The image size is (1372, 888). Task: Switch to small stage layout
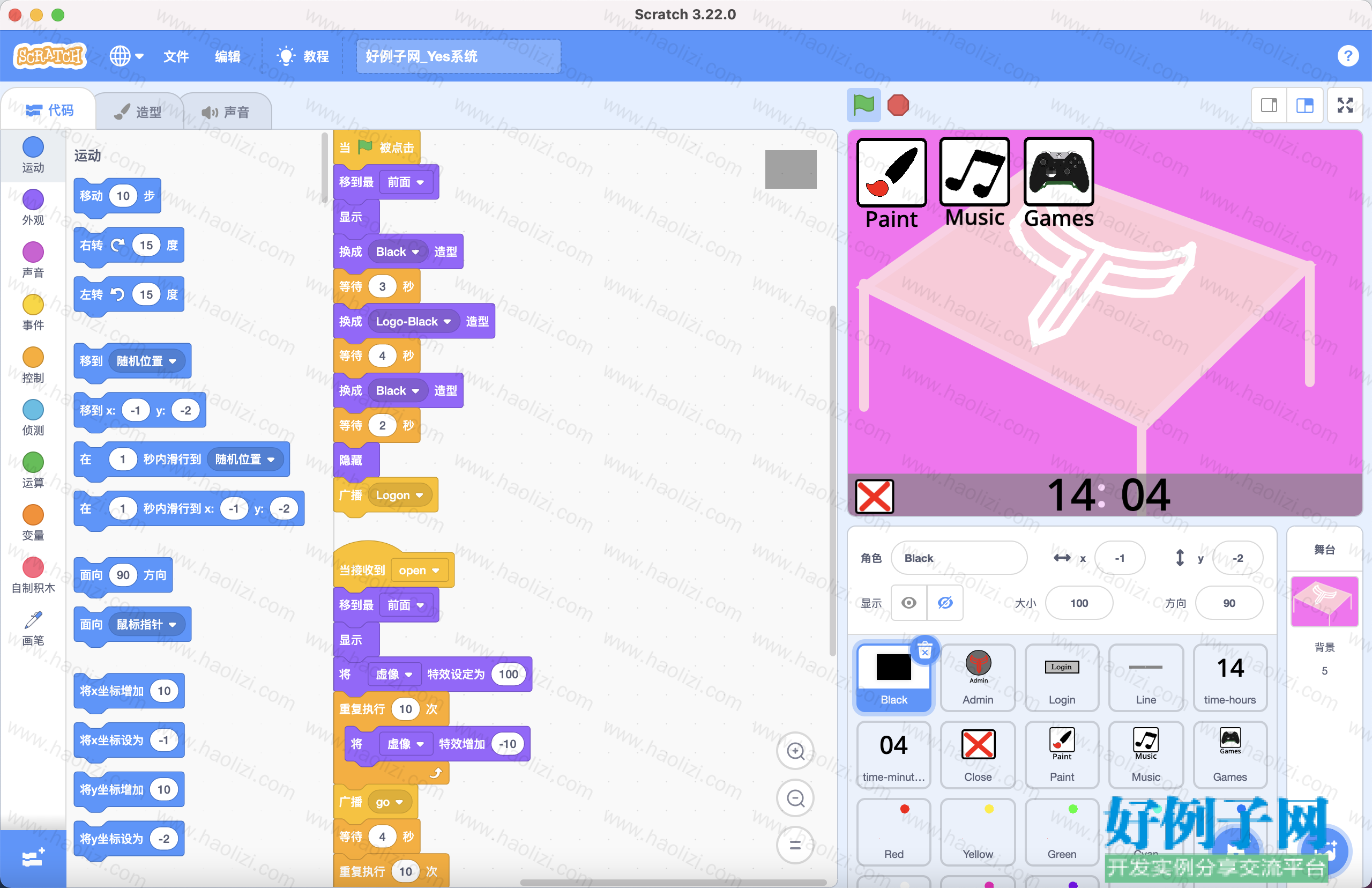[1269, 105]
